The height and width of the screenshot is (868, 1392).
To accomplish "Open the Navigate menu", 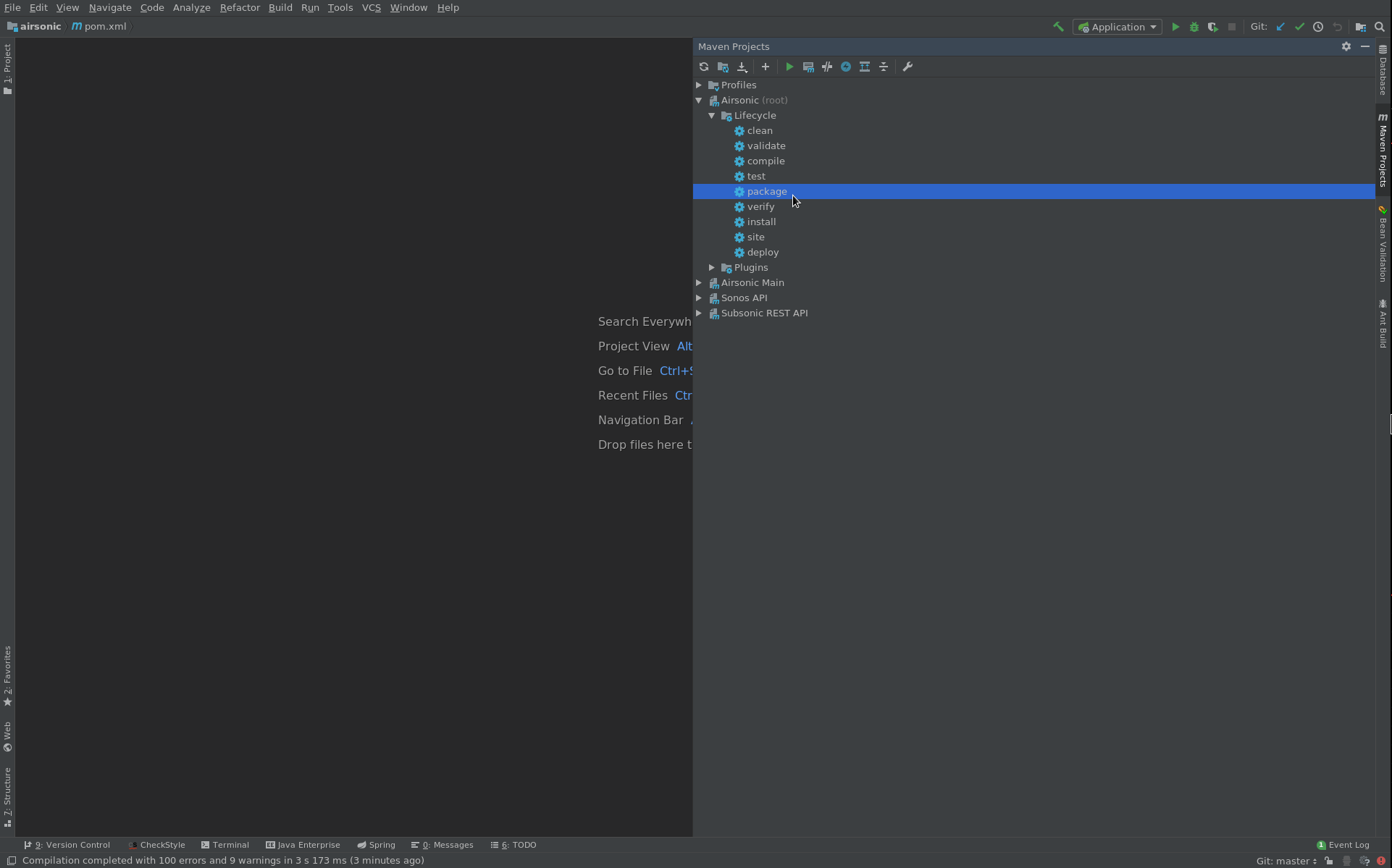I will click(110, 7).
